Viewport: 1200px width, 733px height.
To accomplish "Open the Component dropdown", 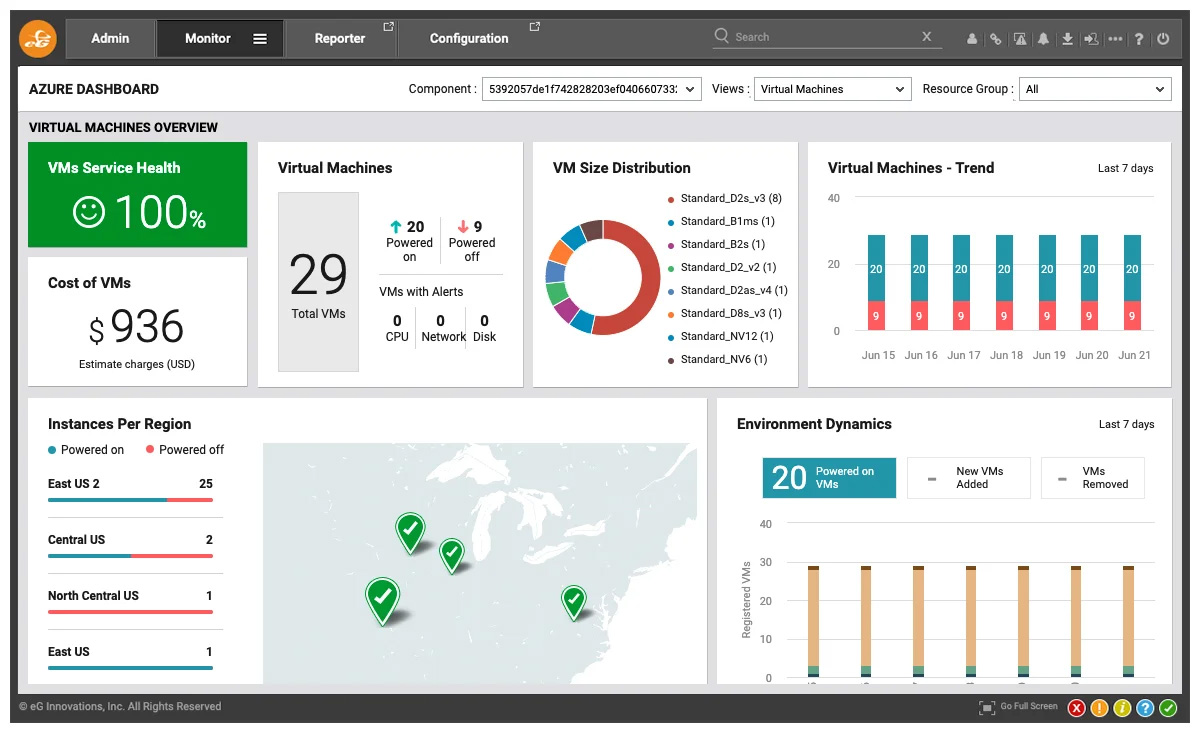I will point(591,89).
